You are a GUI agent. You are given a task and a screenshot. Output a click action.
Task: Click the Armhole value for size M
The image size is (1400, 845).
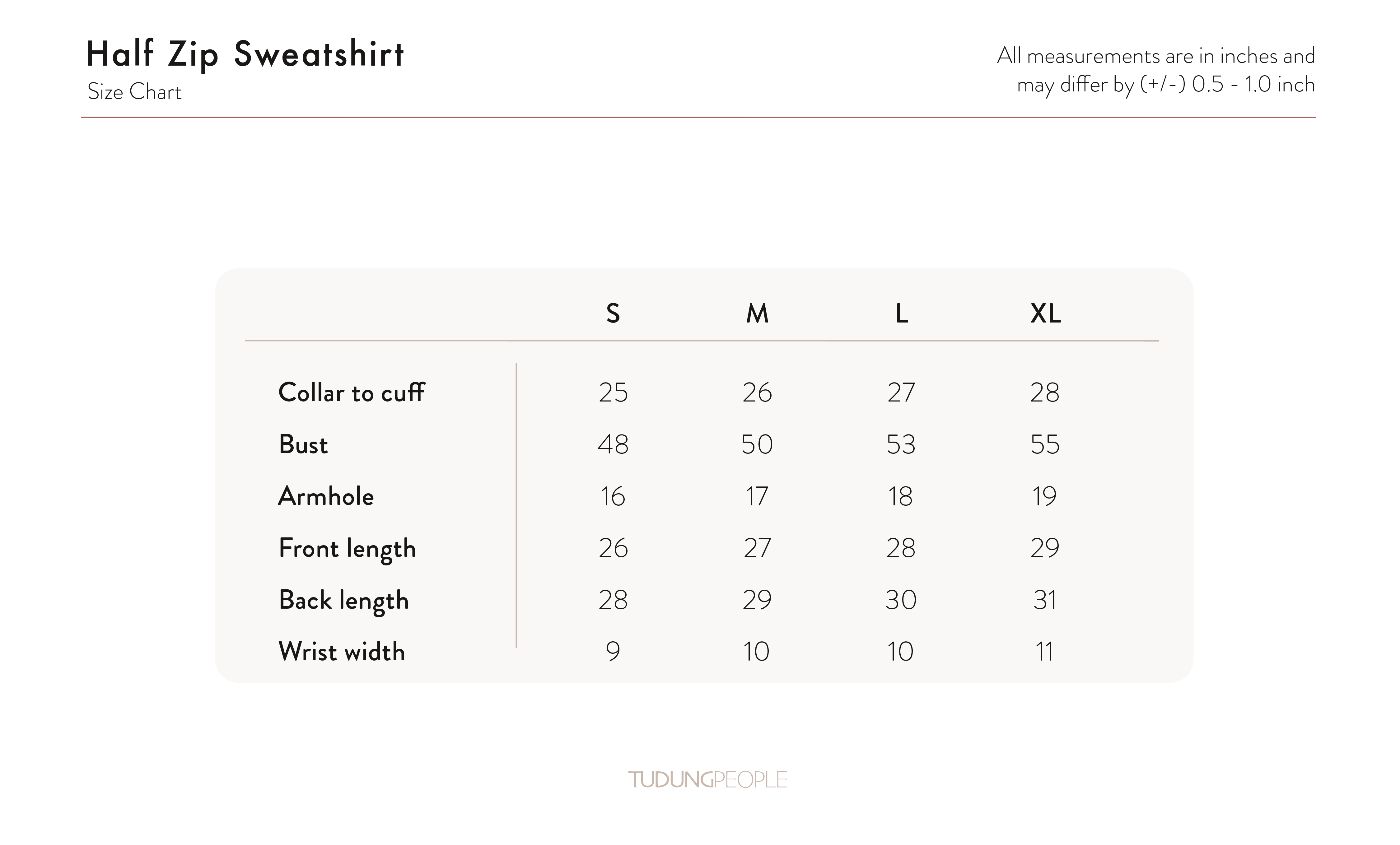pos(757,496)
